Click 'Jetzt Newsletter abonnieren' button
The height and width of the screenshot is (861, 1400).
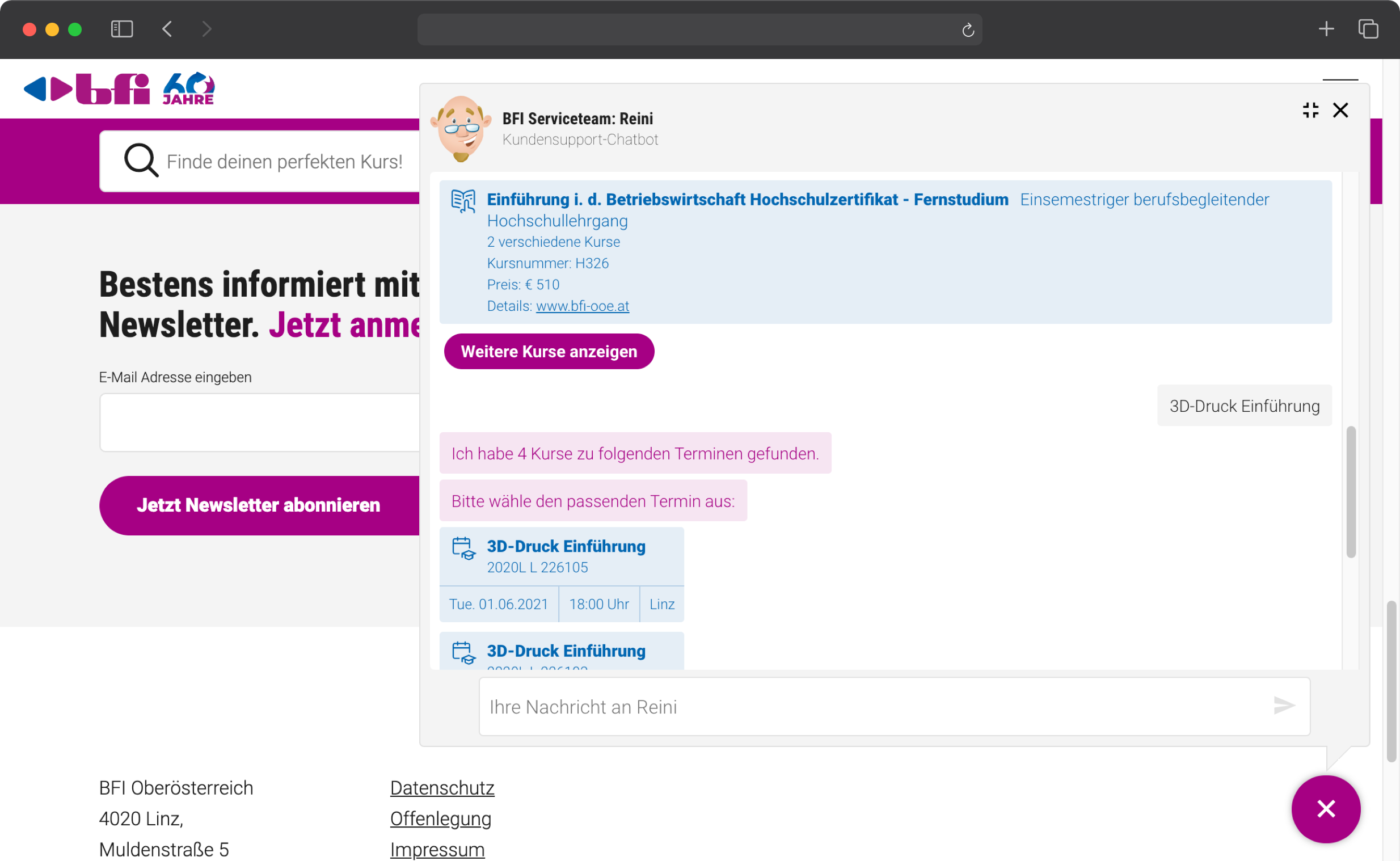point(259,505)
